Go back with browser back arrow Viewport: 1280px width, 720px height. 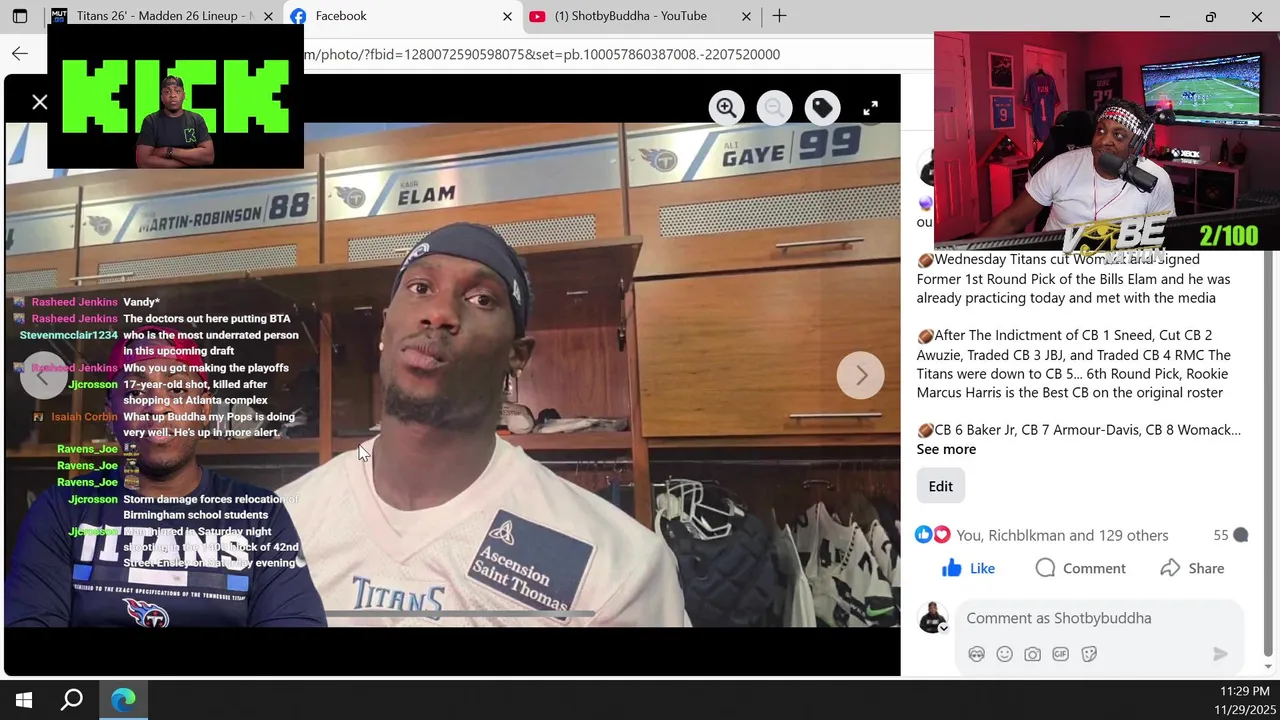click(20, 54)
